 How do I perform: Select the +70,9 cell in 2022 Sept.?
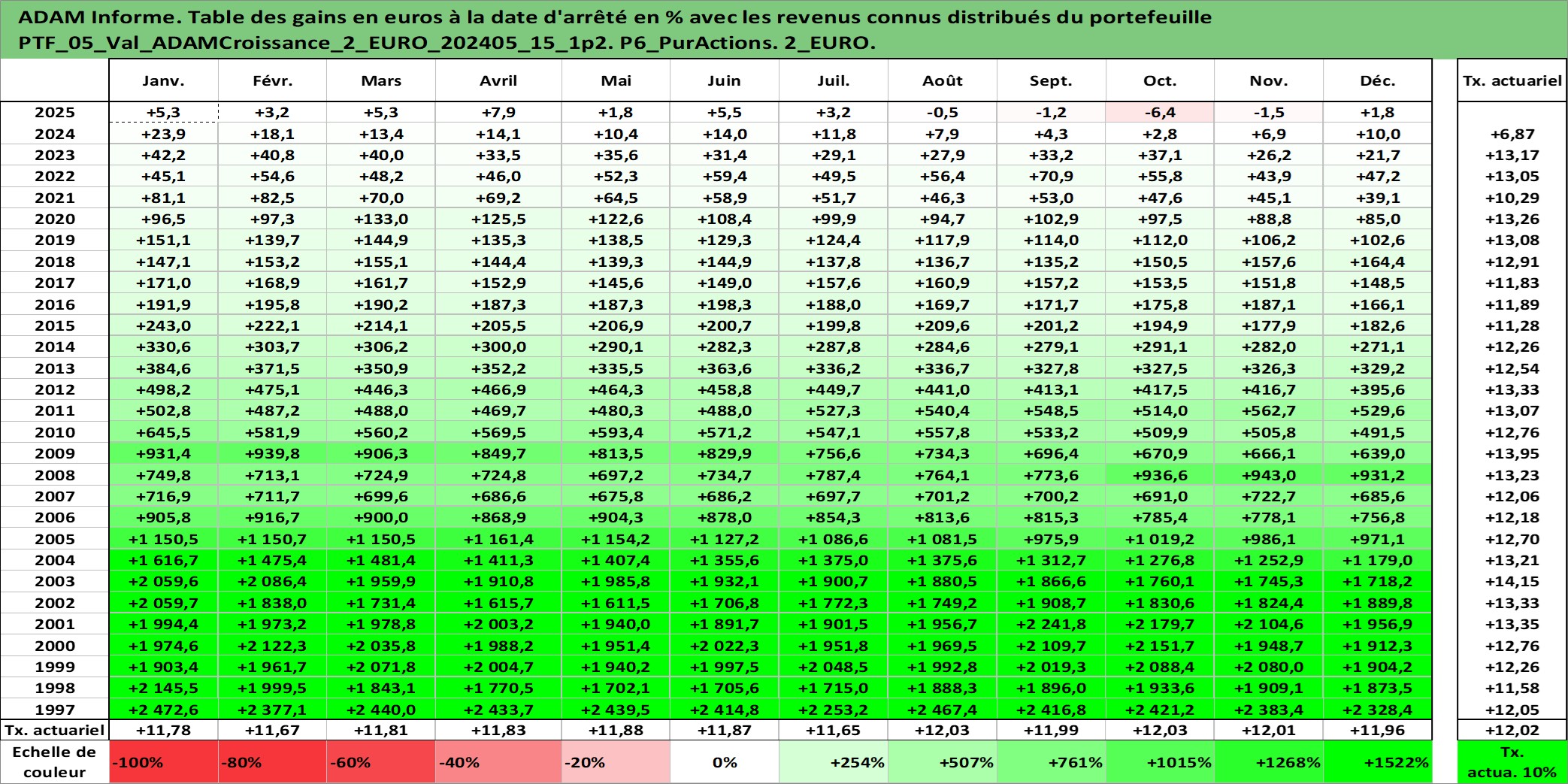1051,176
